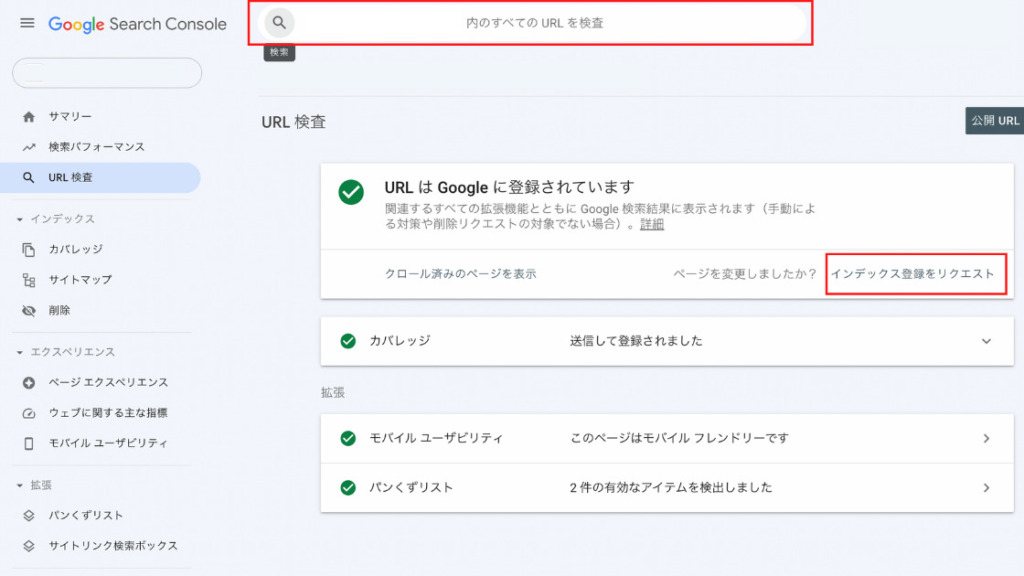Click ページを変更しましたか？ text
This screenshot has width=1024, height=576.
tap(745, 274)
